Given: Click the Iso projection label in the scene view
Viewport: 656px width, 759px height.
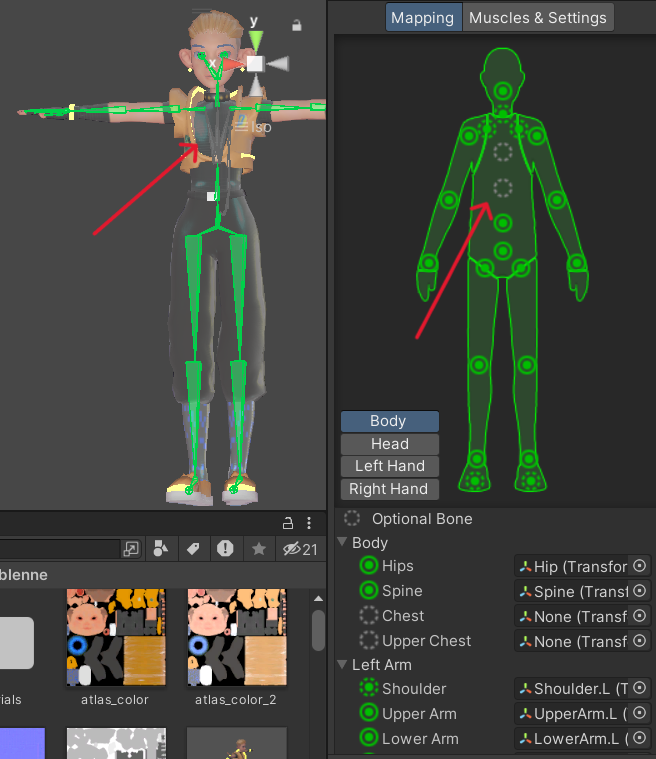Looking at the screenshot, I should coord(260,127).
